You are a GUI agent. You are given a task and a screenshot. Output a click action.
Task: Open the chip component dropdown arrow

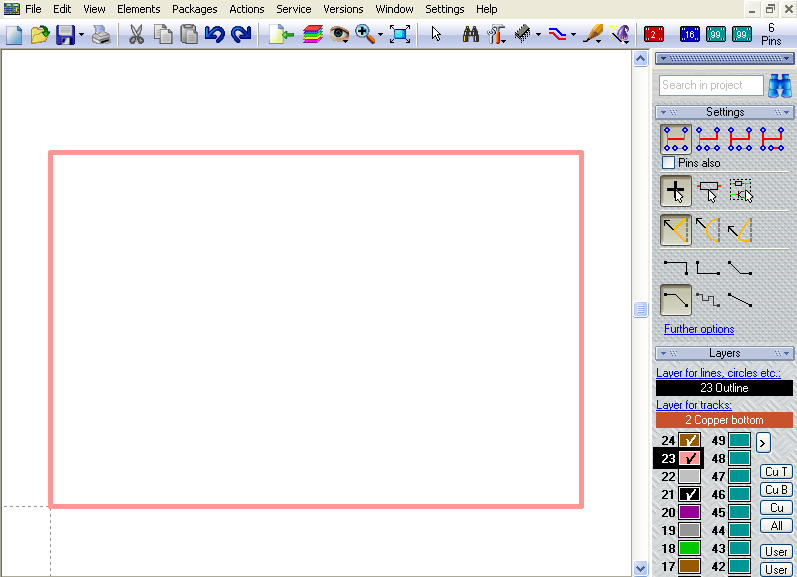tap(538, 35)
